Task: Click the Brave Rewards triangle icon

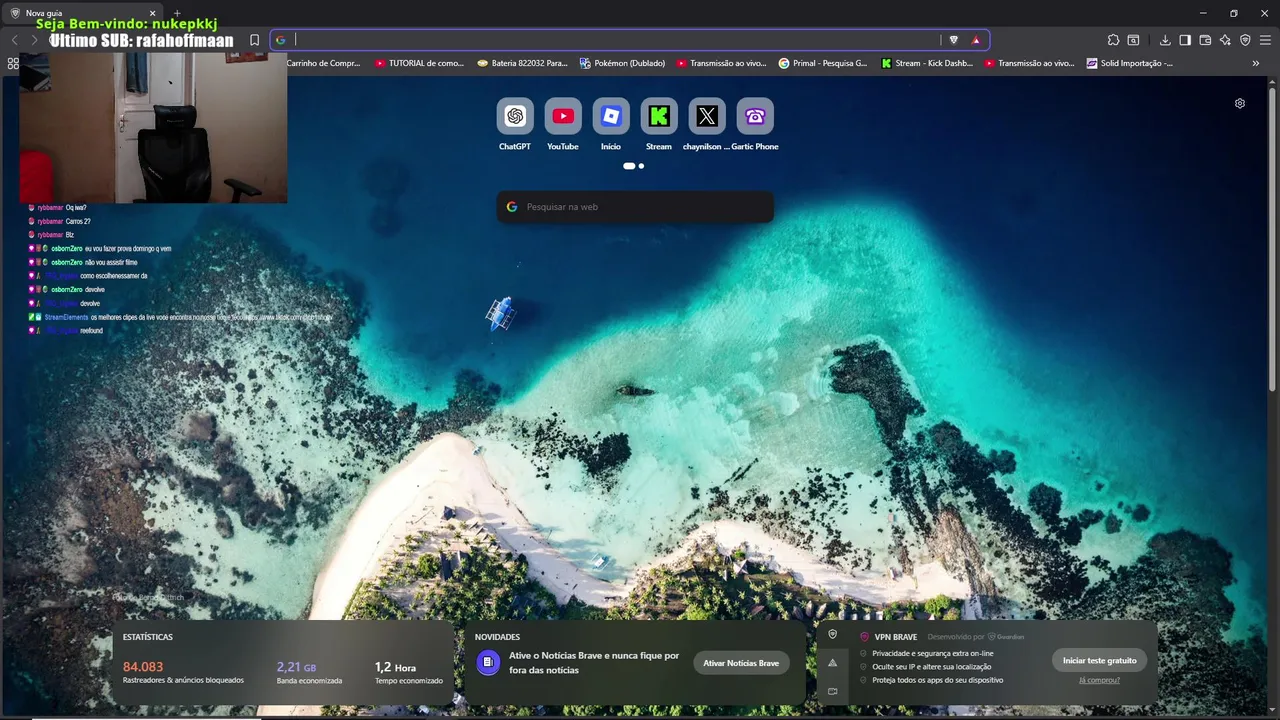Action: tap(976, 40)
